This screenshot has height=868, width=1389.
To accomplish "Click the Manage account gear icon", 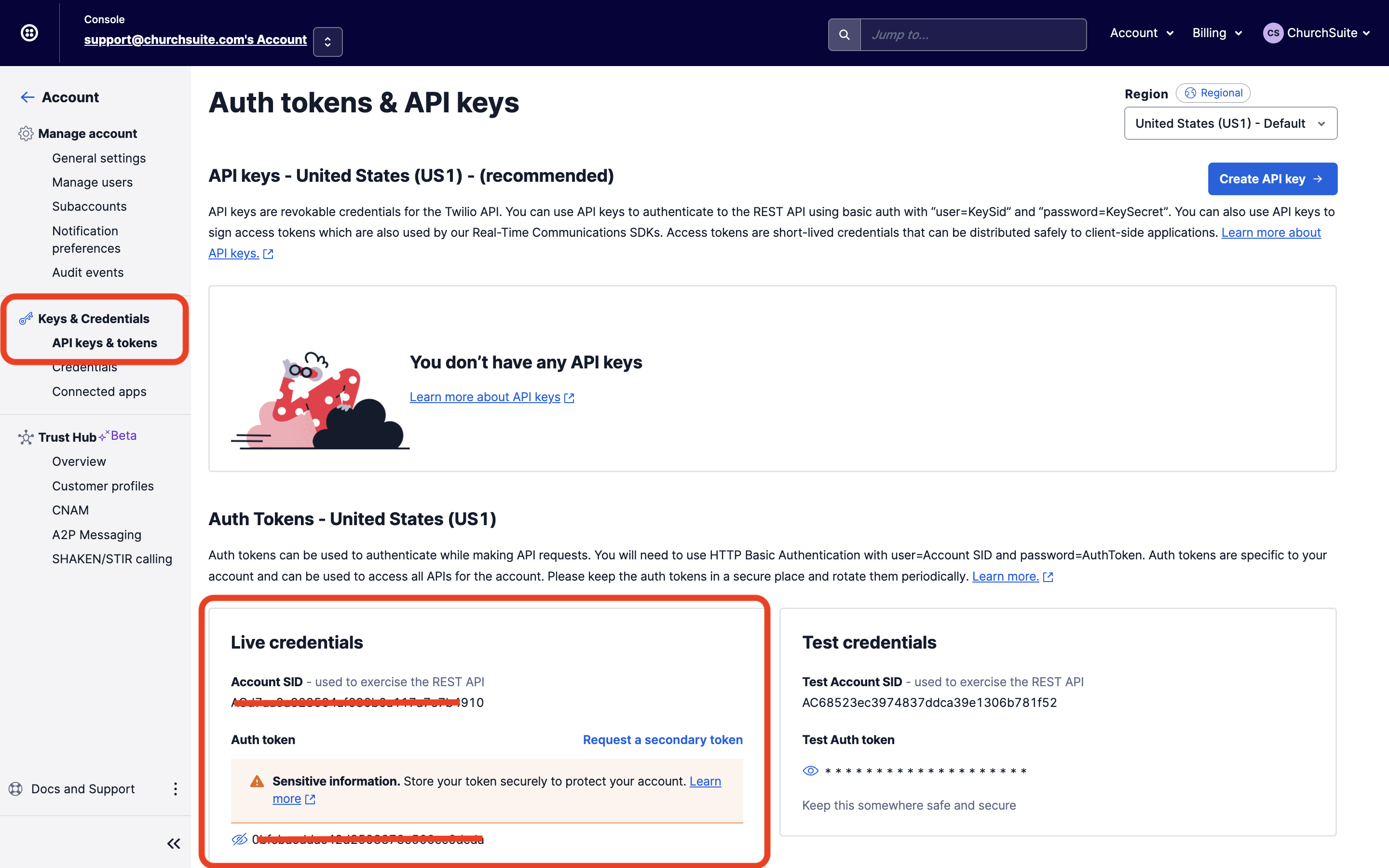I will 26,134.
